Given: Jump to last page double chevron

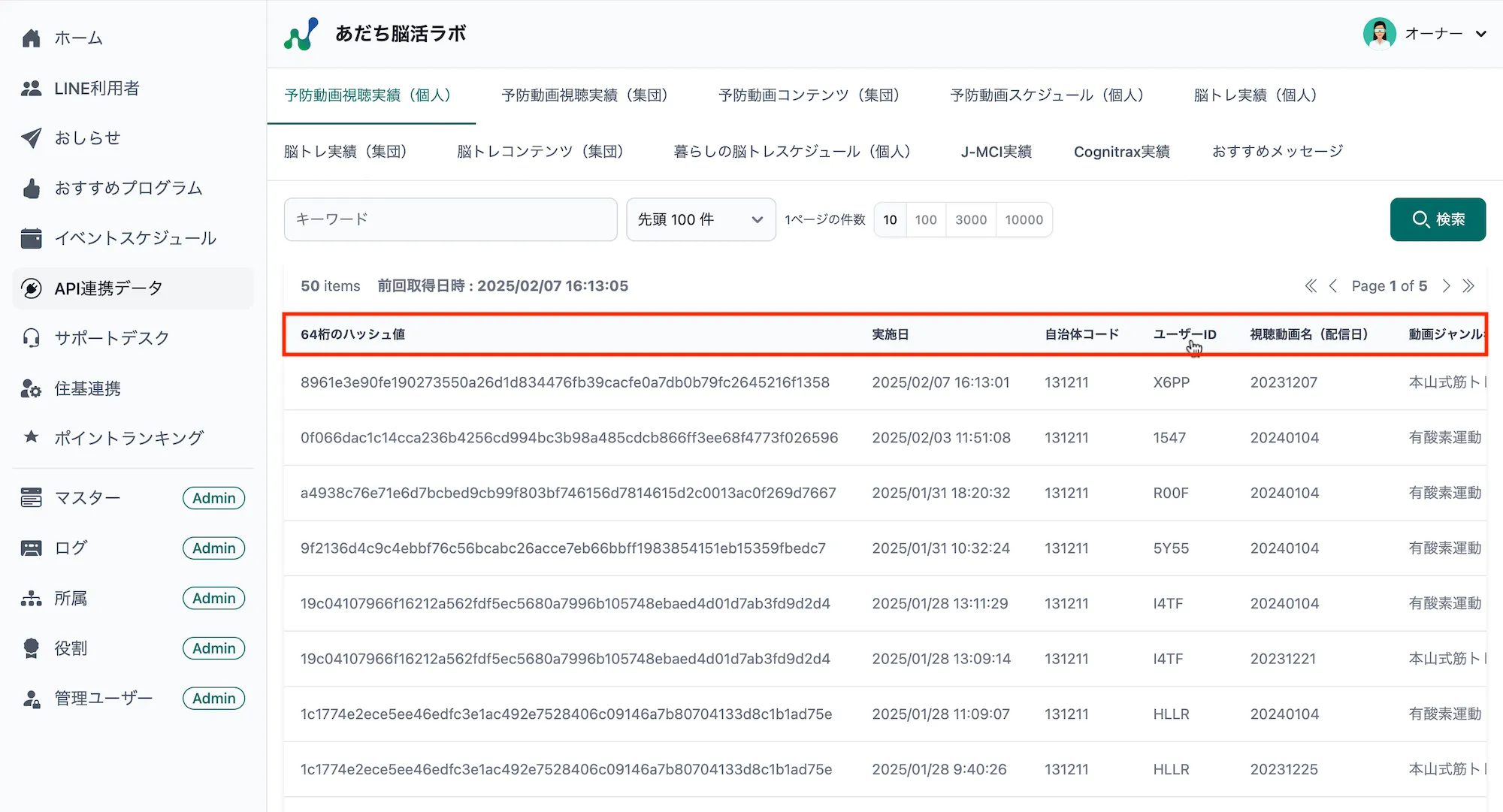Looking at the screenshot, I should click(x=1468, y=286).
